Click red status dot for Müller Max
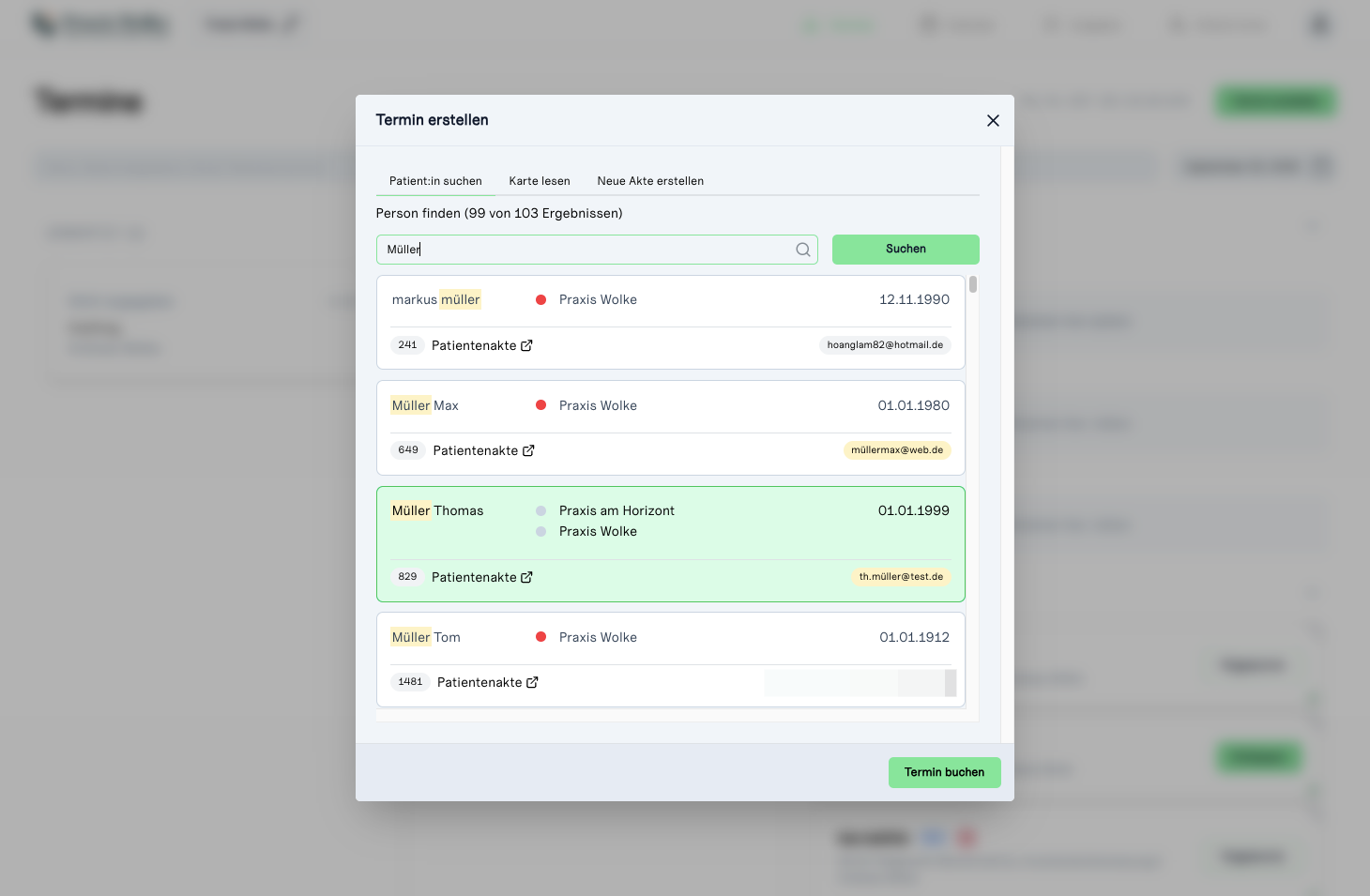 tap(540, 405)
